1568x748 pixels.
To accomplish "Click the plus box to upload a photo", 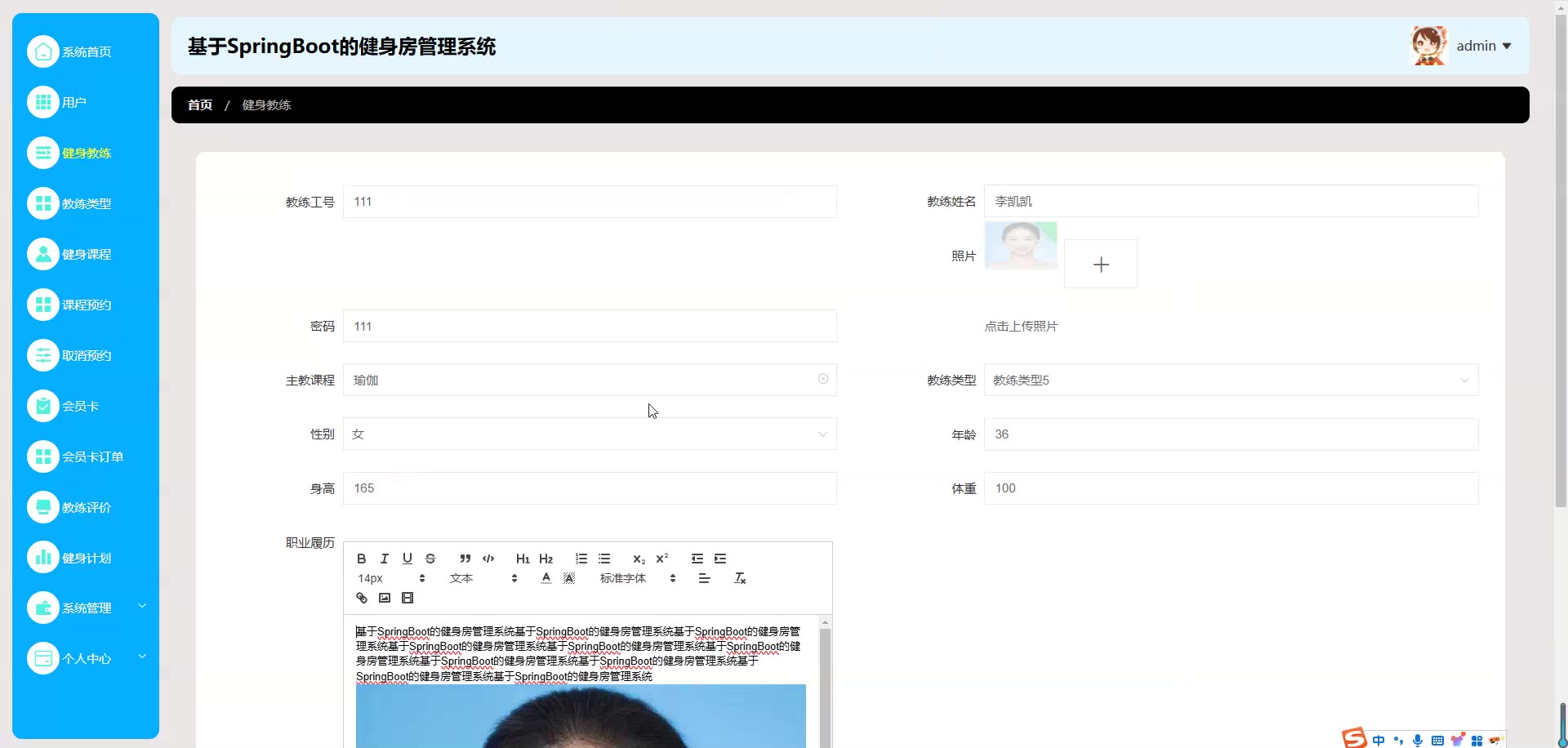I will pos(1101,264).
